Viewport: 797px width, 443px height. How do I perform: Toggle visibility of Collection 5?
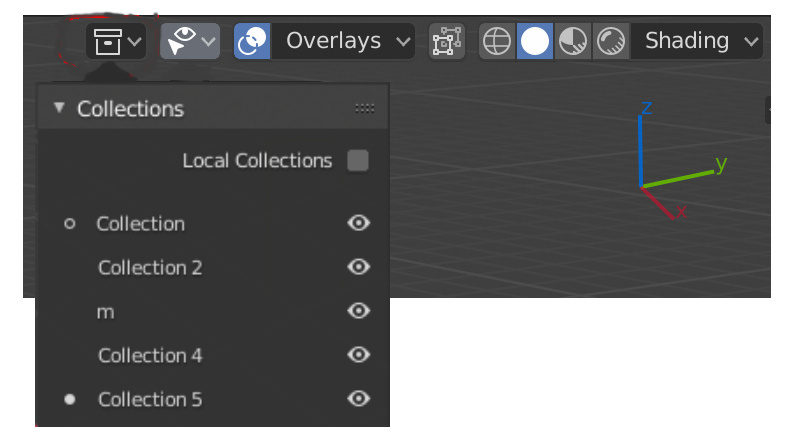[x=358, y=399]
